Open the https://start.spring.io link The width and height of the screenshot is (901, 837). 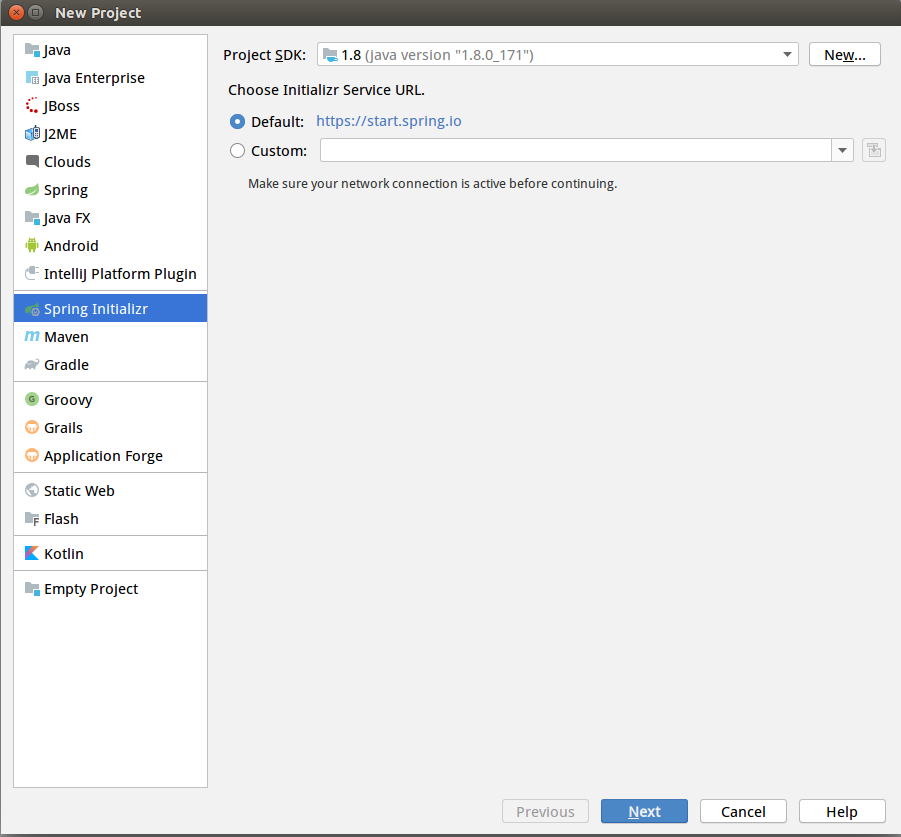(388, 121)
